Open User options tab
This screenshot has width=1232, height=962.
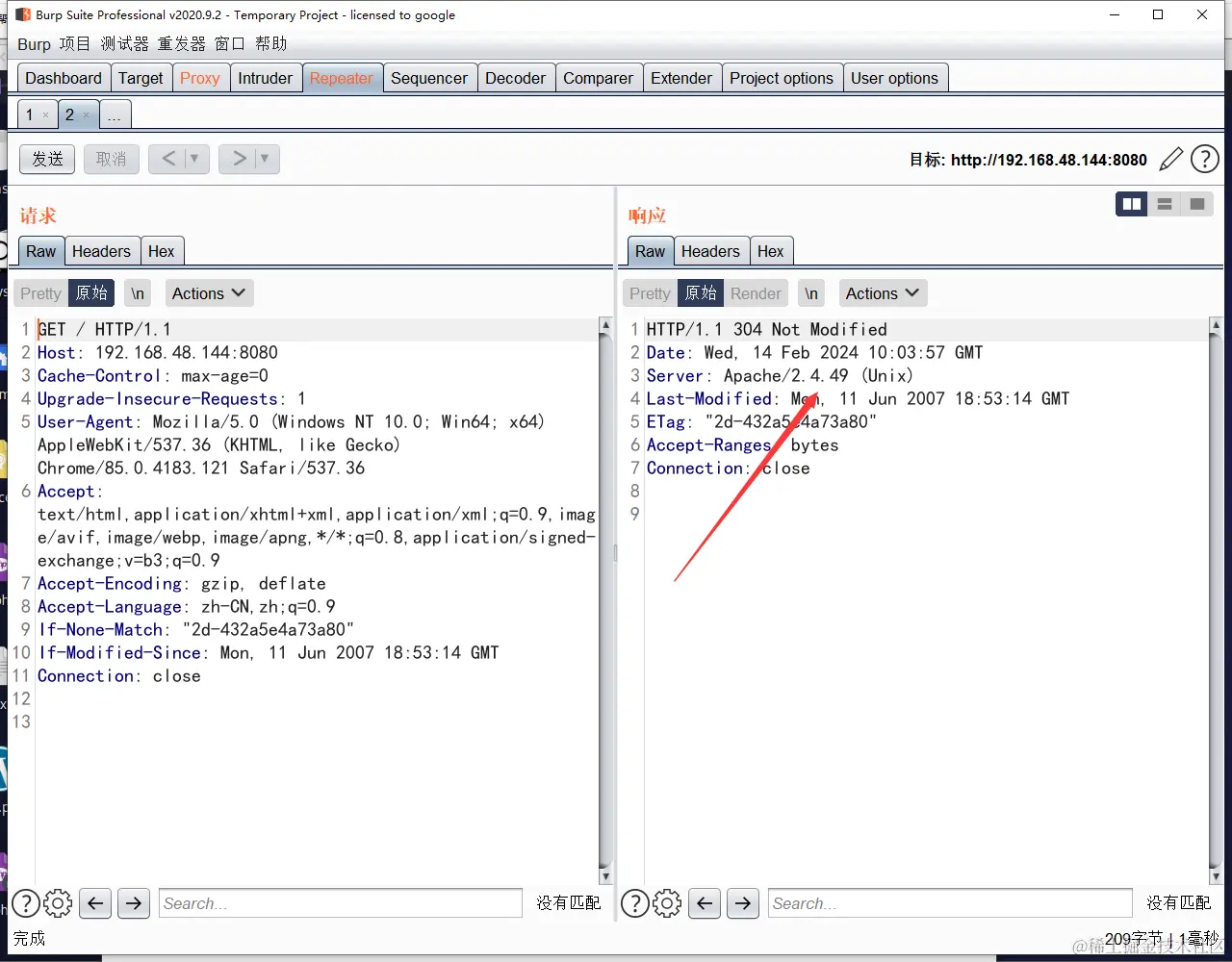tap(894, 78)
